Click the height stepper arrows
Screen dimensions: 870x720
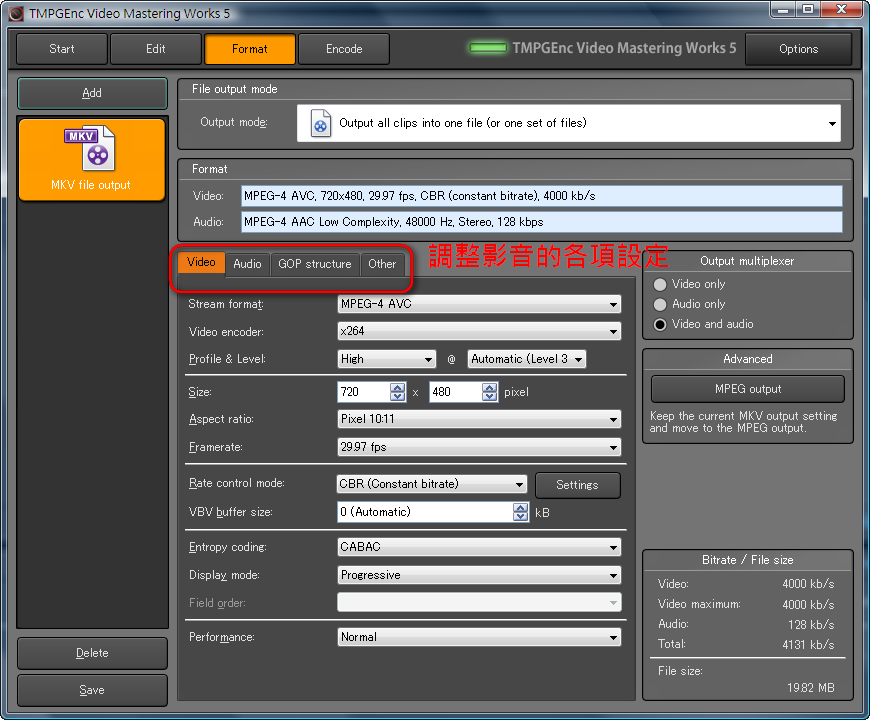tap(490, 392)
